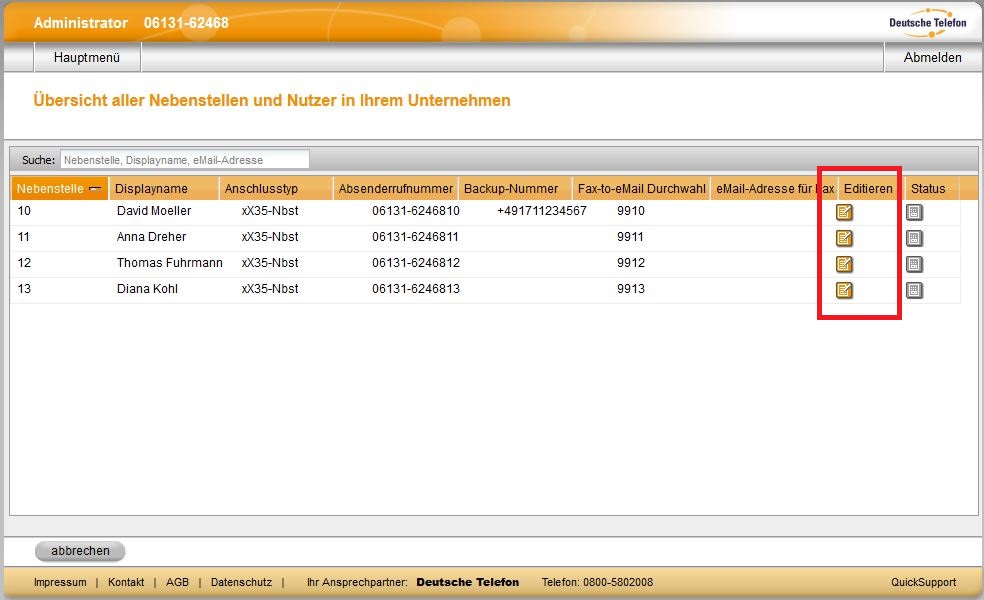984x600 pixels.
Task: Click Administrator 06131-62468 header text
Action: click(131, 23)
